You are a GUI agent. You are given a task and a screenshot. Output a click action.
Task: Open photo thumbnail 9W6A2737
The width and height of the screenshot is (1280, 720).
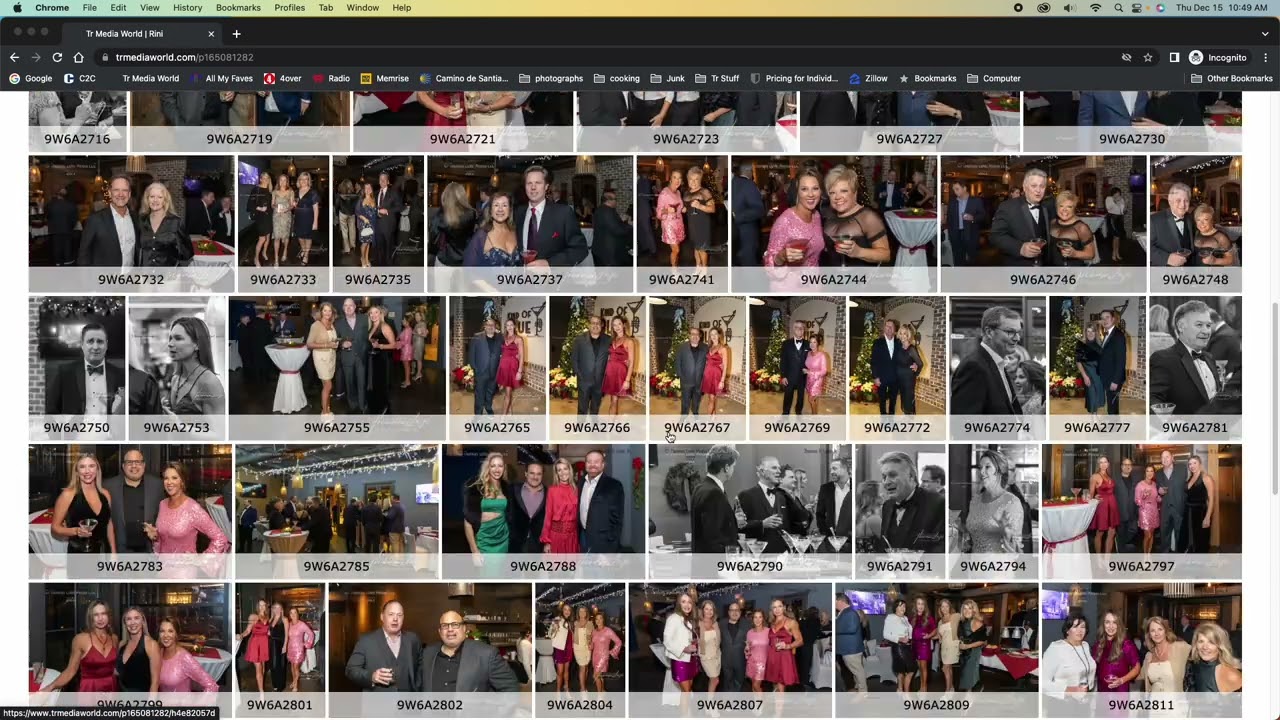pos(530,223)
